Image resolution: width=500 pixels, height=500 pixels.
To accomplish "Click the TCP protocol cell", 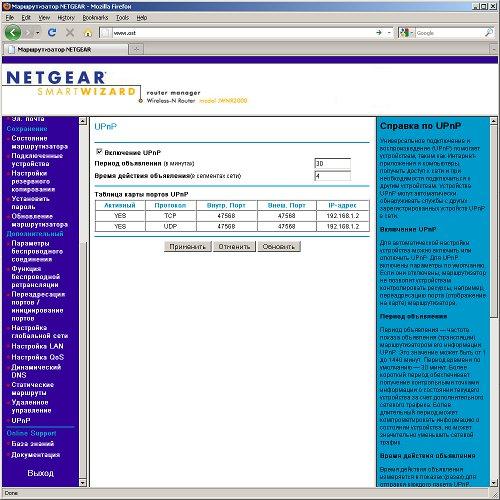I will point(170,216).
